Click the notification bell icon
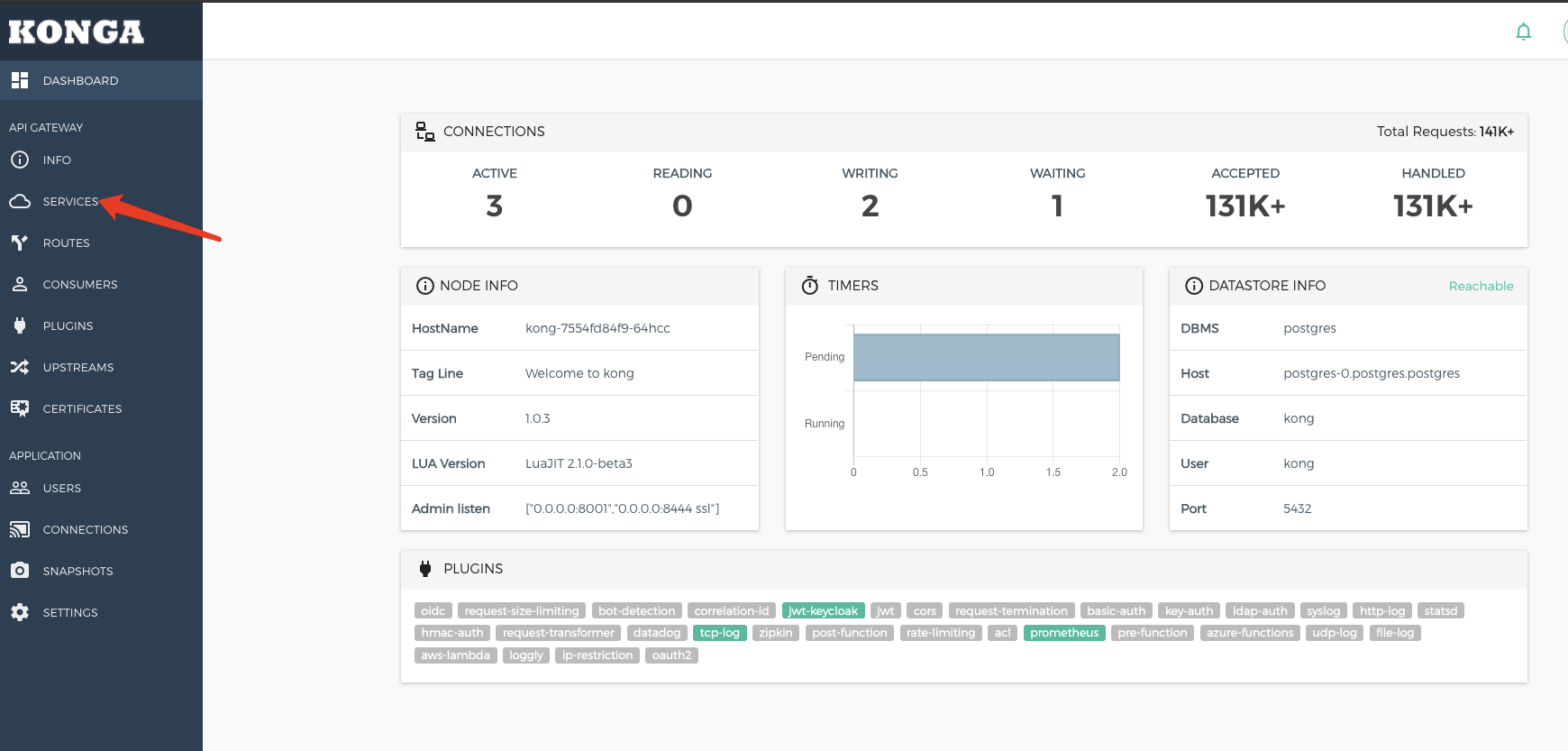 point(1523,32)
